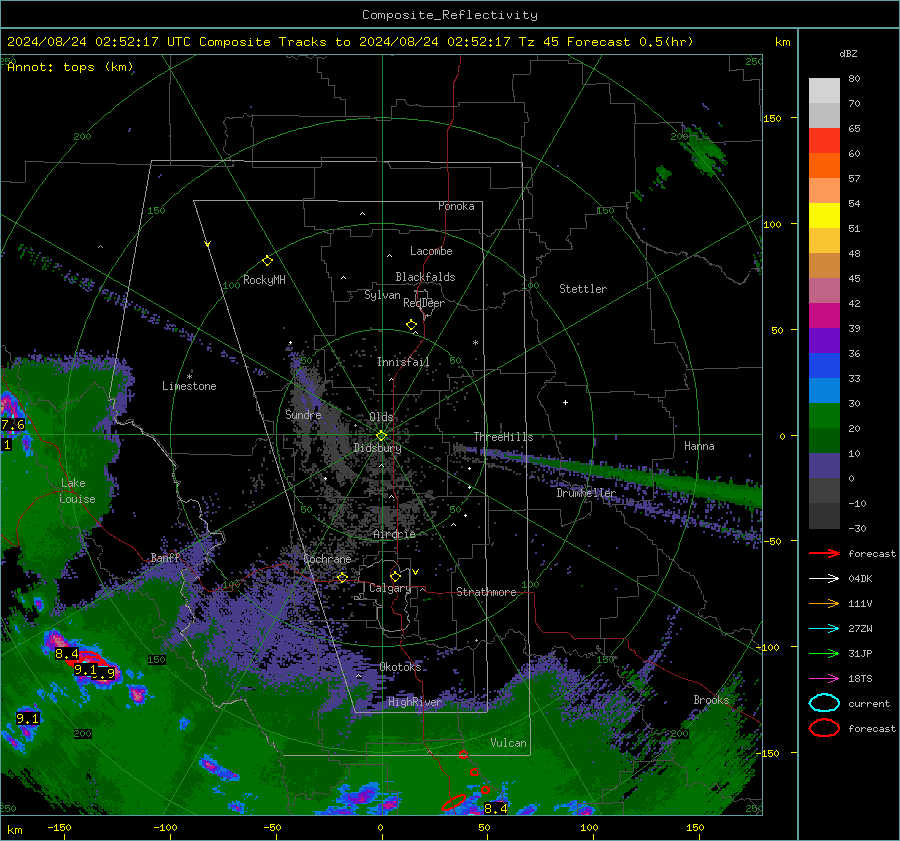Select the 'Forecast 0.5(hr)' header text
Image resolution: width=900 pixels, height=841 pixels.
point(630,42)
